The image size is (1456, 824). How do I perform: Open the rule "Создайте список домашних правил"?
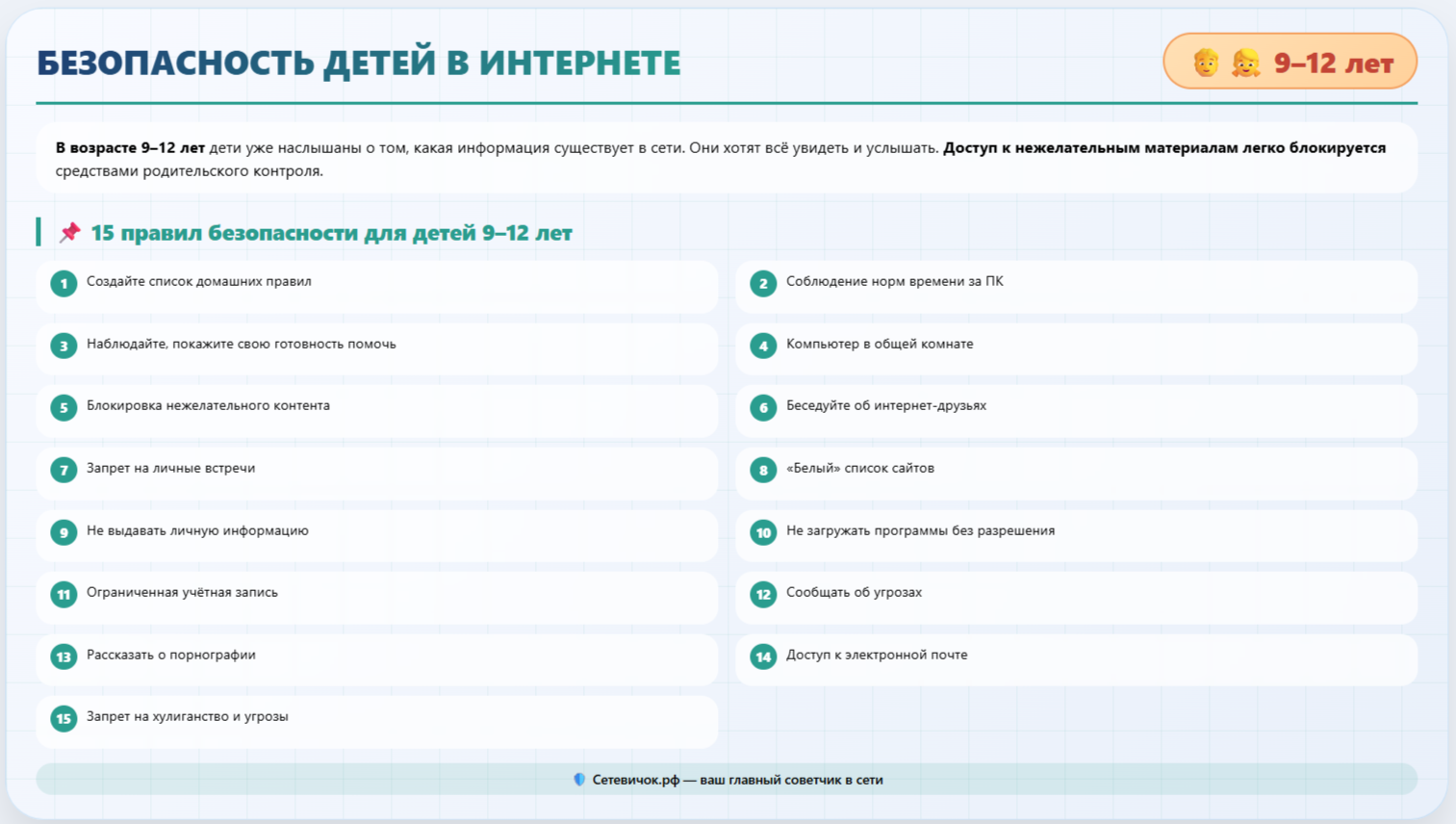(x=377, y=287)
